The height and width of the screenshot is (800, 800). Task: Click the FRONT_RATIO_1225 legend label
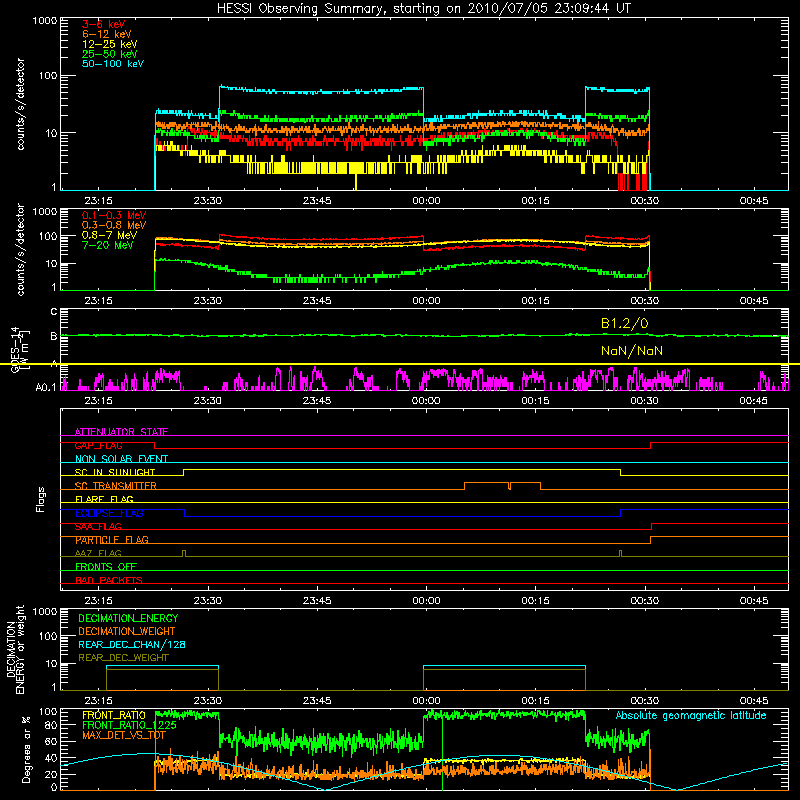pyautogui.click(x=129, y=725)
